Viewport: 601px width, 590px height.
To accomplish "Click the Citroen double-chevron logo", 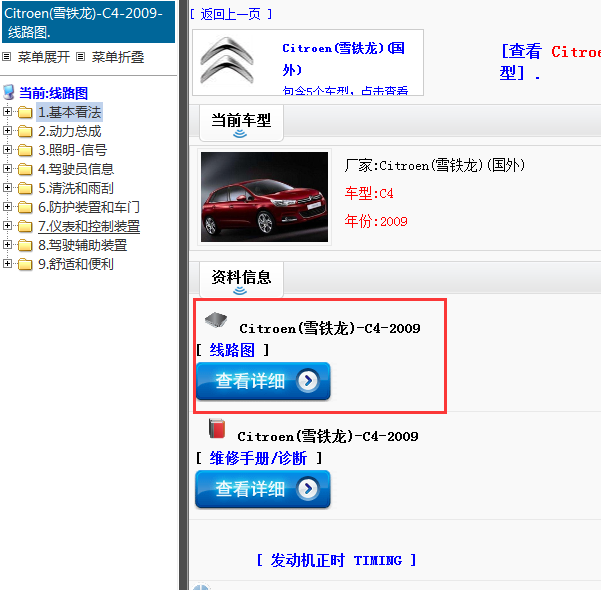I will click(227, 61).
